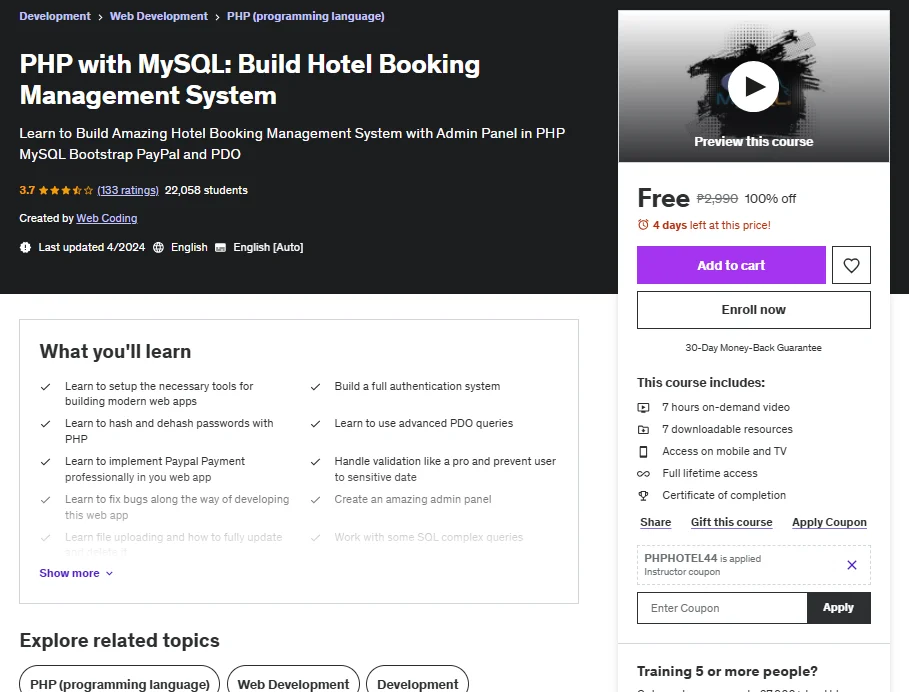This screenshot has height=692, width=909.
Task: Click checkmark beside Learn to hash and dehash passwords
Action: (45, 424)
